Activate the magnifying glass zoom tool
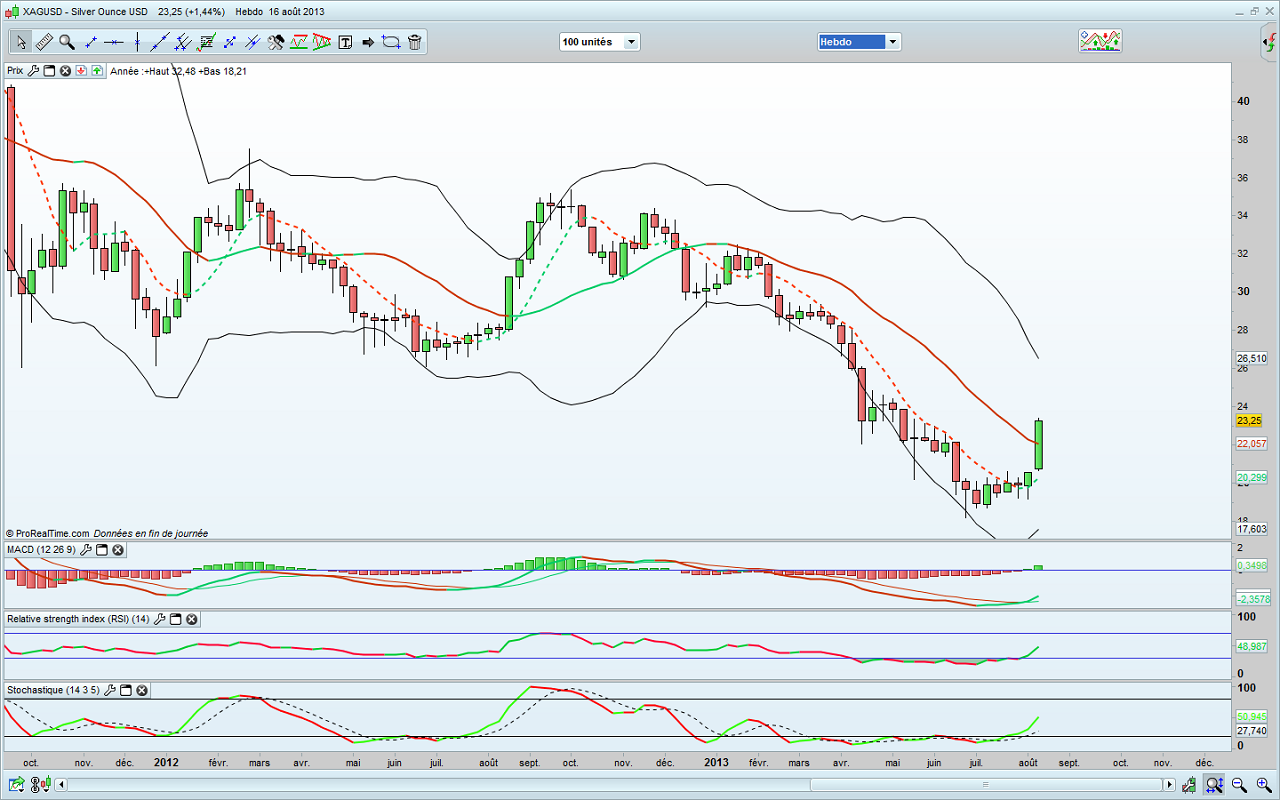1280x800 pixels. [67, 42]
